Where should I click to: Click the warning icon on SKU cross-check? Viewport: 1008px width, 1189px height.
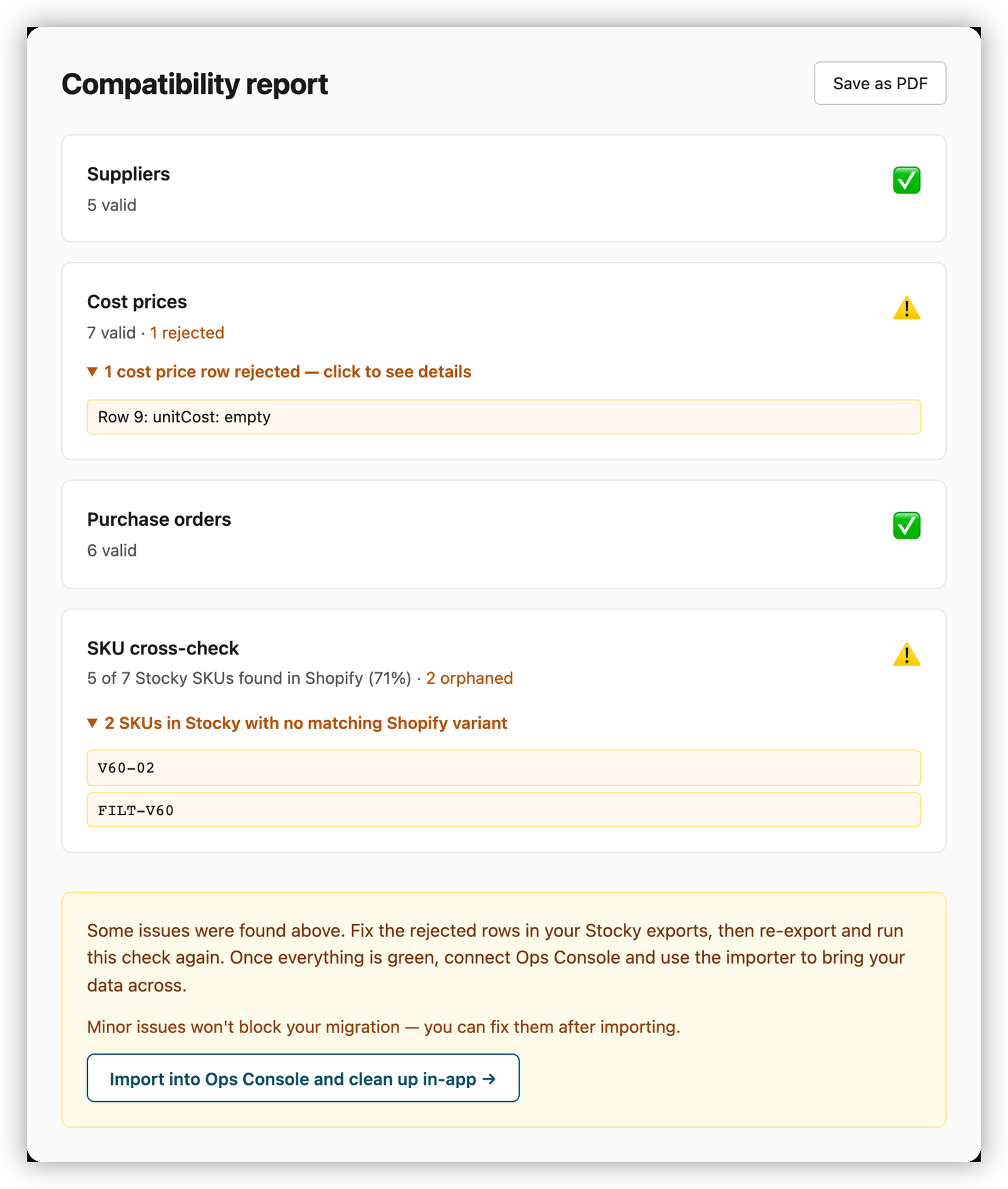click(x=907, y=654)
